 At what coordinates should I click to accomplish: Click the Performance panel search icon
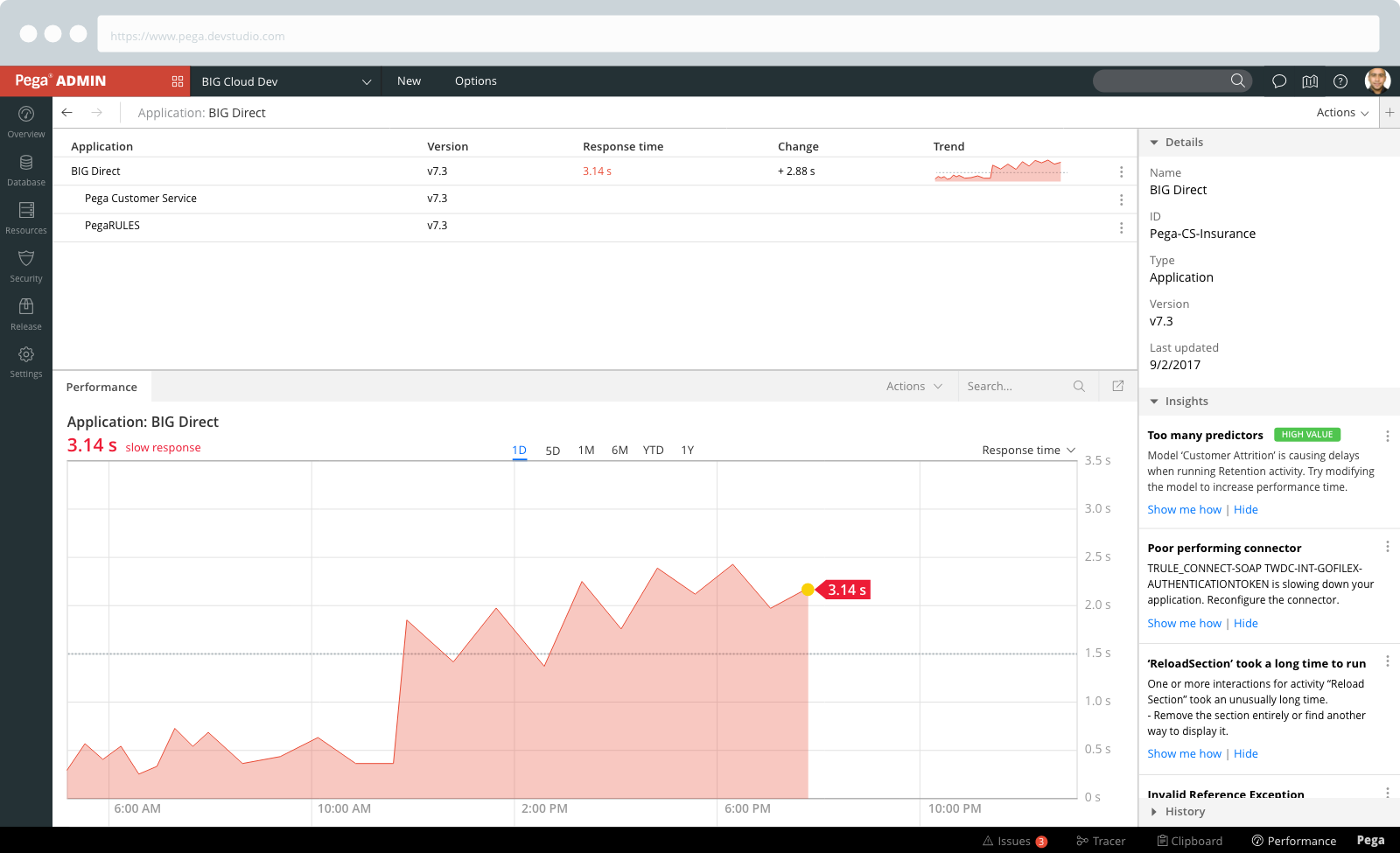point(1079,386)
